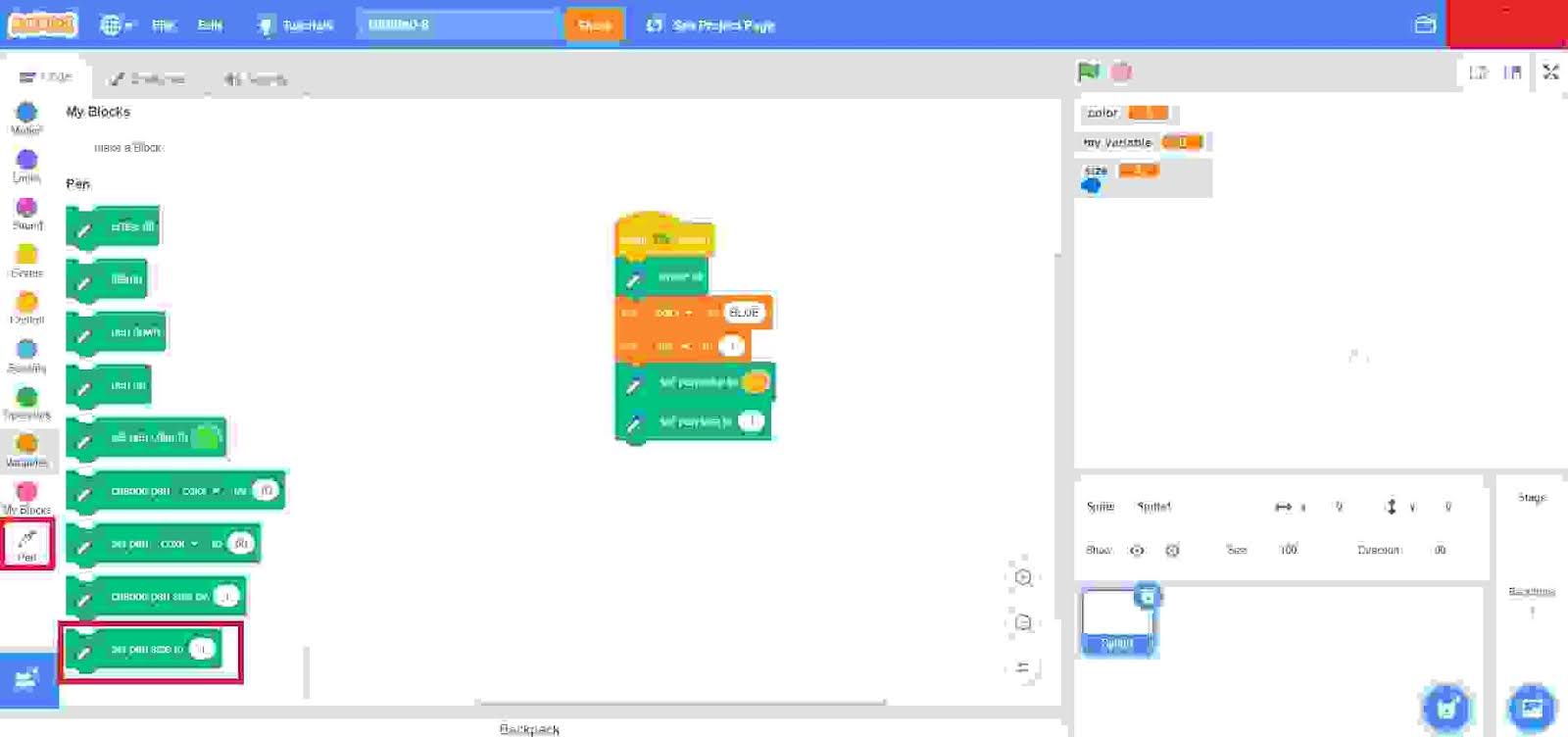Open the color dropdown in change pen color block
This screenshot has height=737, width=1568.
(203, 491)
